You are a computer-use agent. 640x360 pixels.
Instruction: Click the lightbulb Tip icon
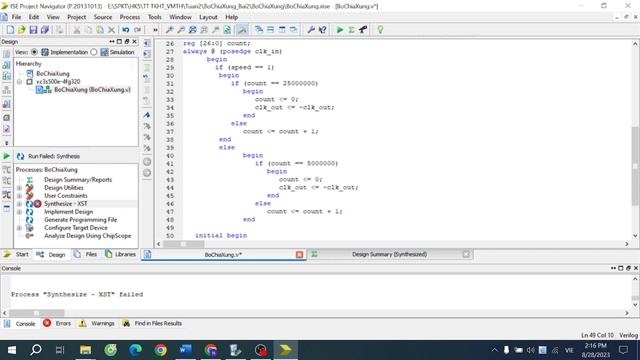[x=380, y=30]
